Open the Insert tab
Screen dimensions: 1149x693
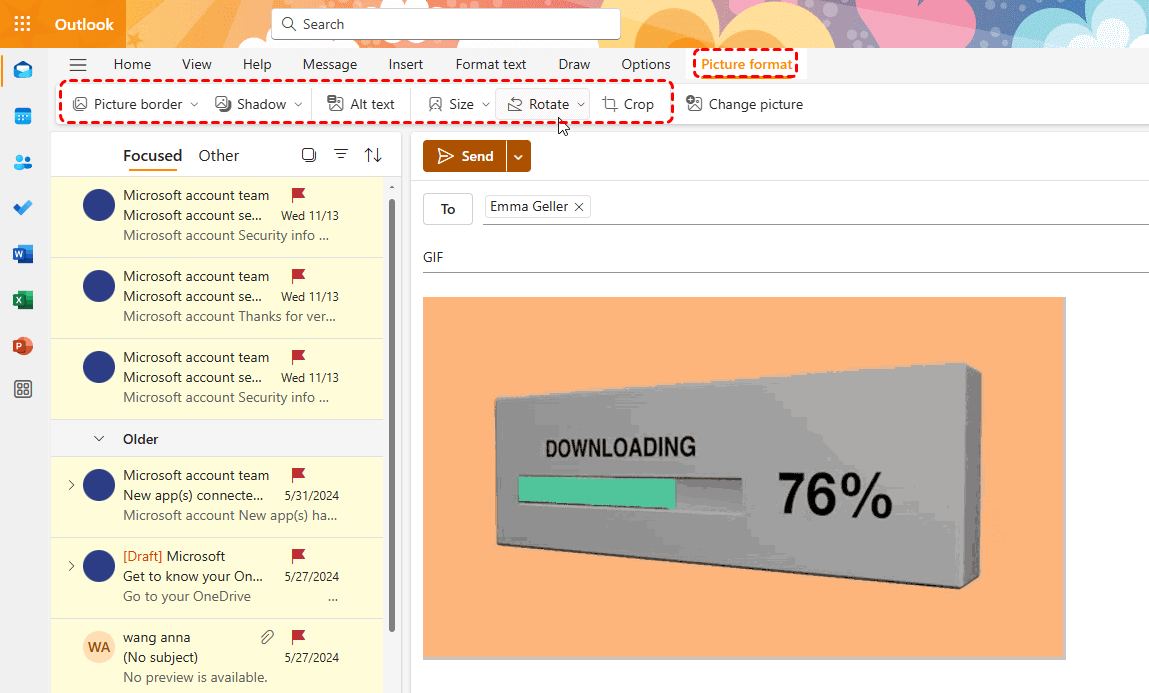[x=406, y=64]
